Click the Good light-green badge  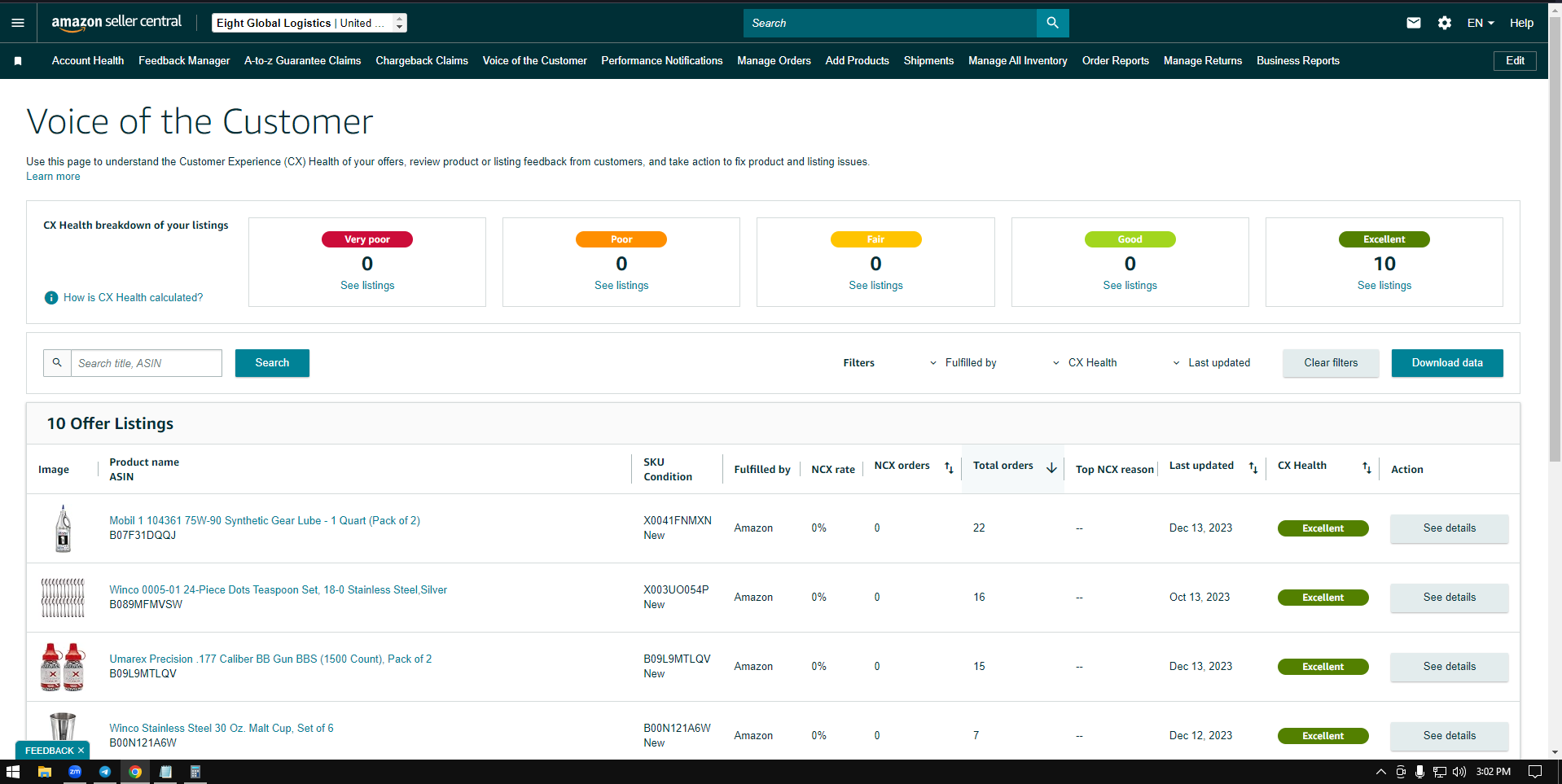[x=1130, y=239]
